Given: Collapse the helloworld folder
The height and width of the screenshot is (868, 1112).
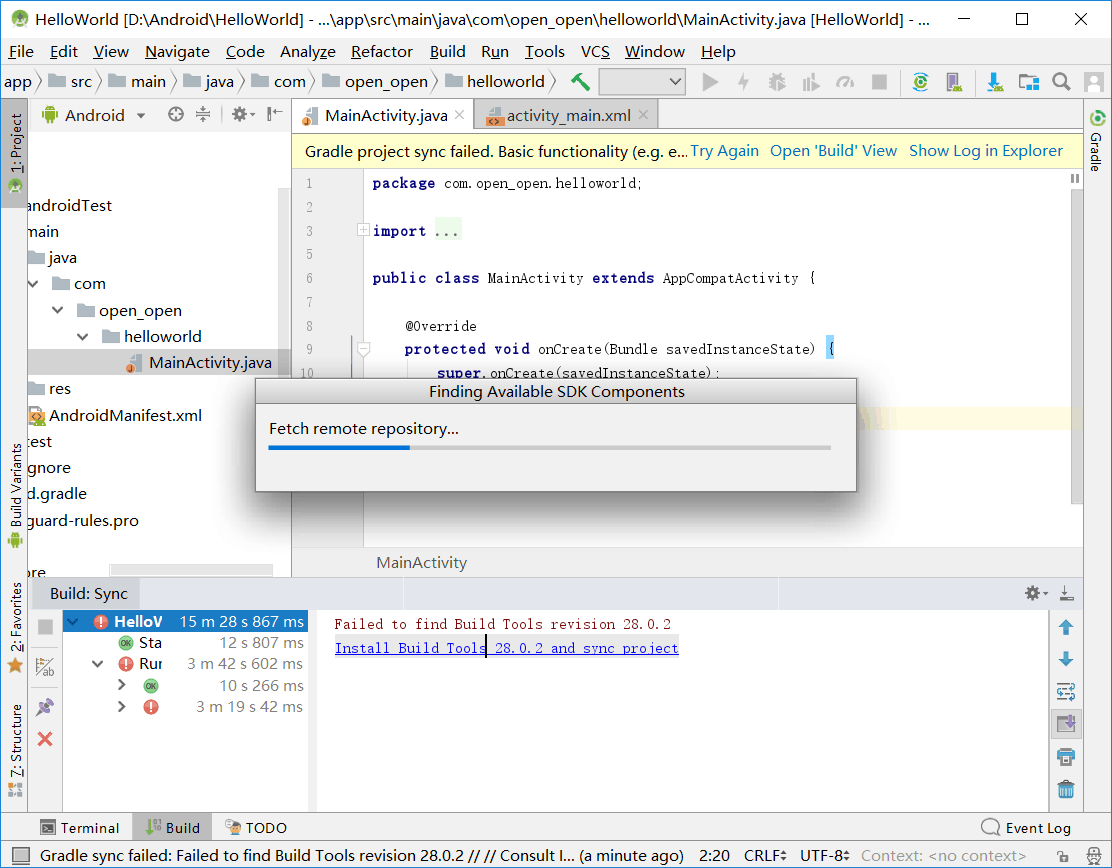Looking at the screenshot, I should click(83, 337).
